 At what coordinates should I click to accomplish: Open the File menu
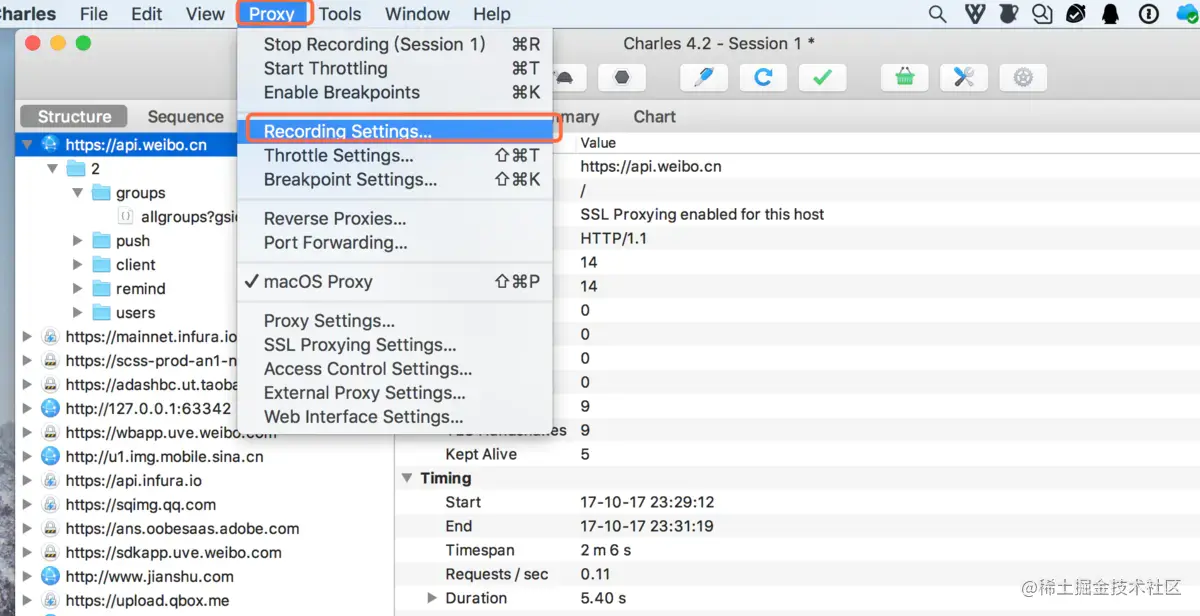coord(94,14)
